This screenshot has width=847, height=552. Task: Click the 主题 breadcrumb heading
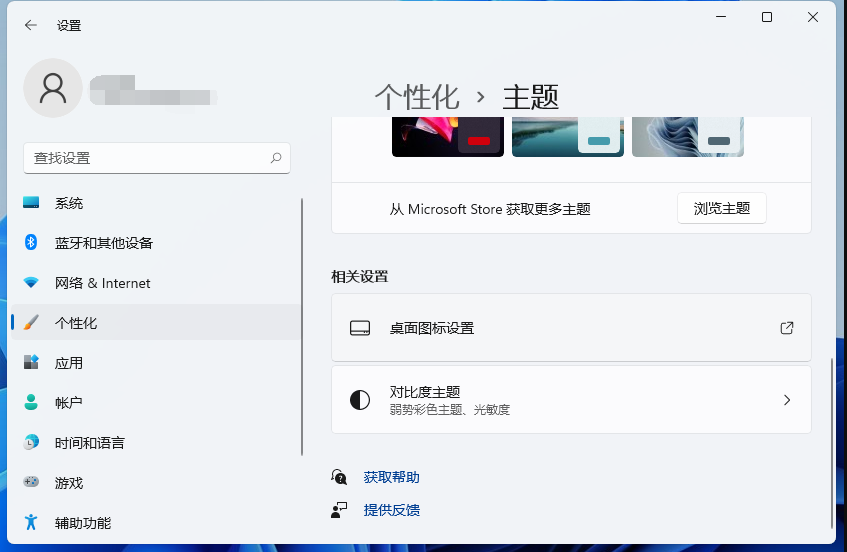click(531, 97)
